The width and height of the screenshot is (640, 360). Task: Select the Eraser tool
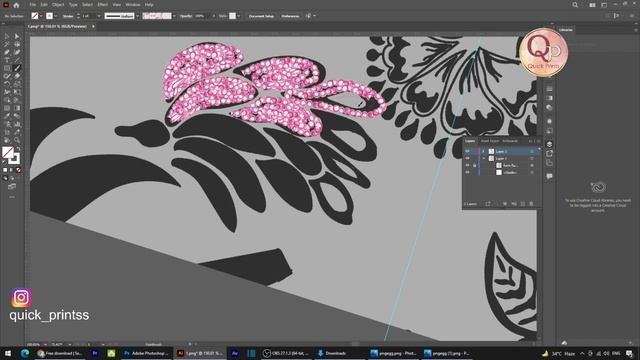[x=17, y=76]
